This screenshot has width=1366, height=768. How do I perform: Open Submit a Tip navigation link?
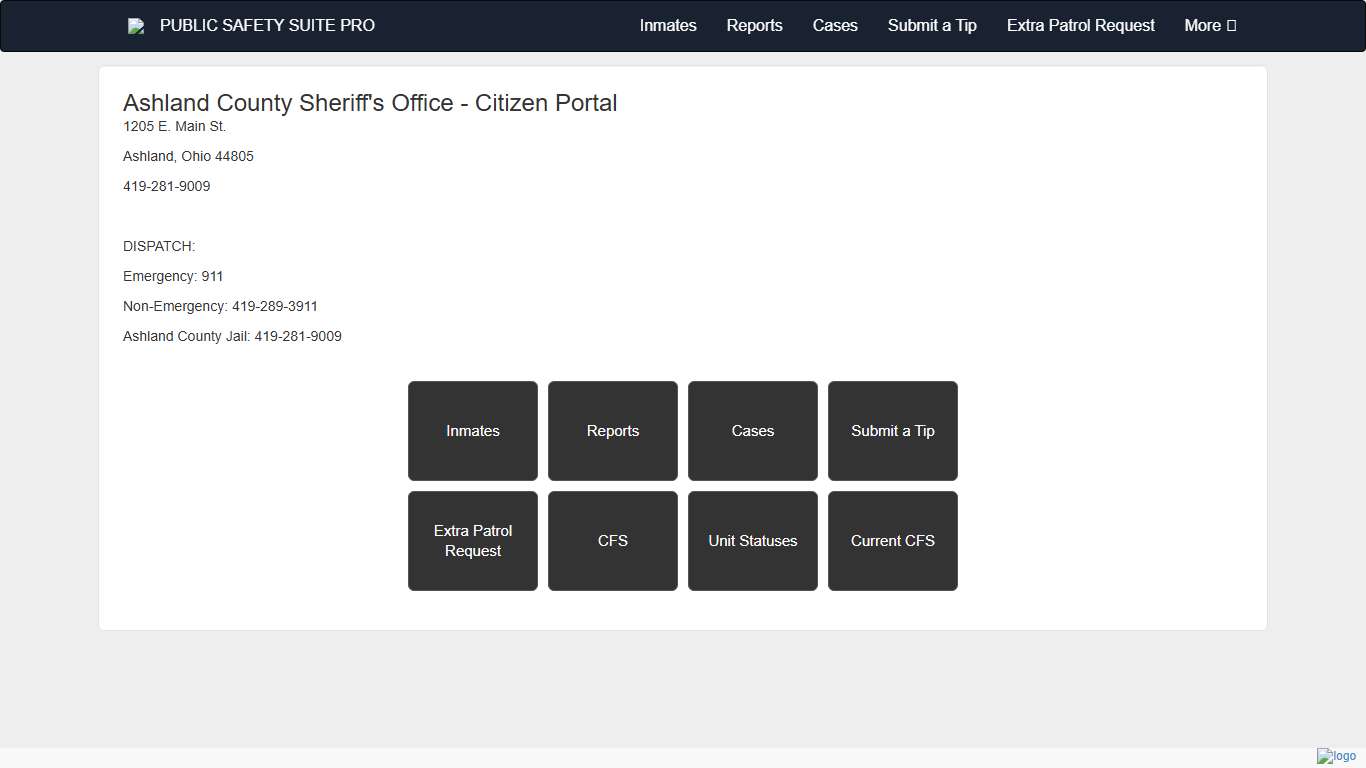coord(932,26)
